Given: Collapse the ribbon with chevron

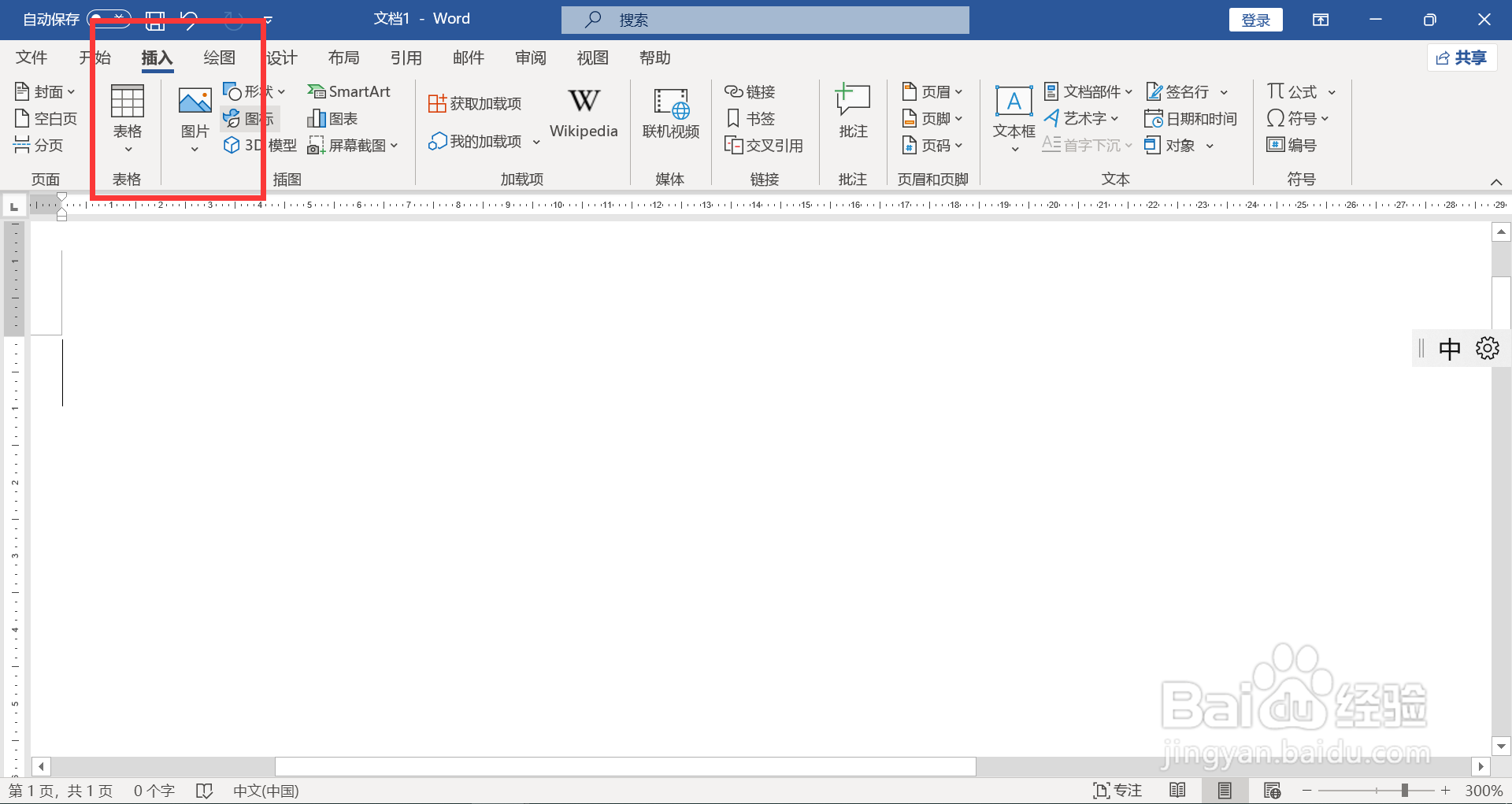Looking at the screenshot, I should tap(1496, 182).
